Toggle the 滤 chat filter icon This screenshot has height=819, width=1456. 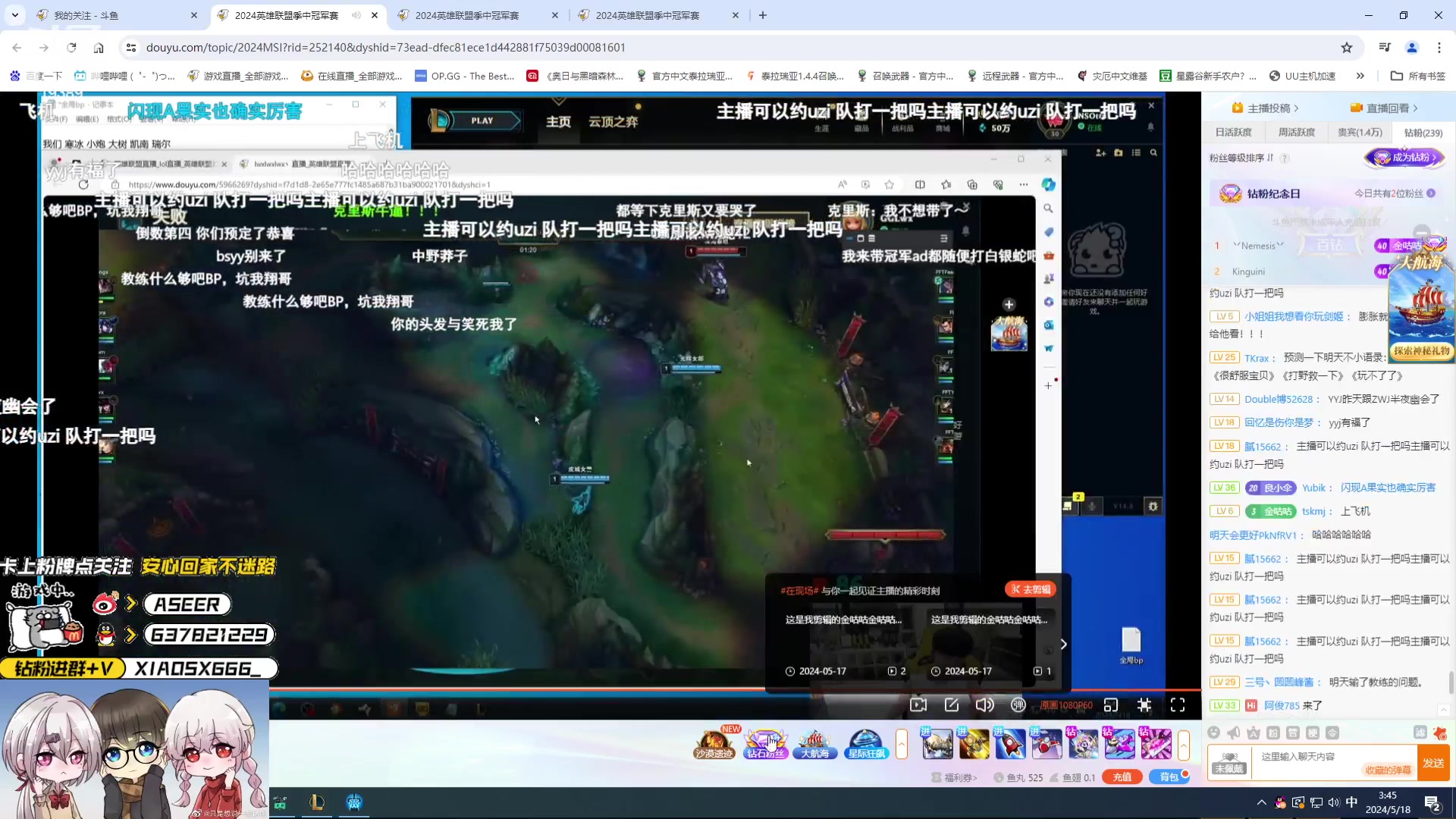[x=1420, y=733]
